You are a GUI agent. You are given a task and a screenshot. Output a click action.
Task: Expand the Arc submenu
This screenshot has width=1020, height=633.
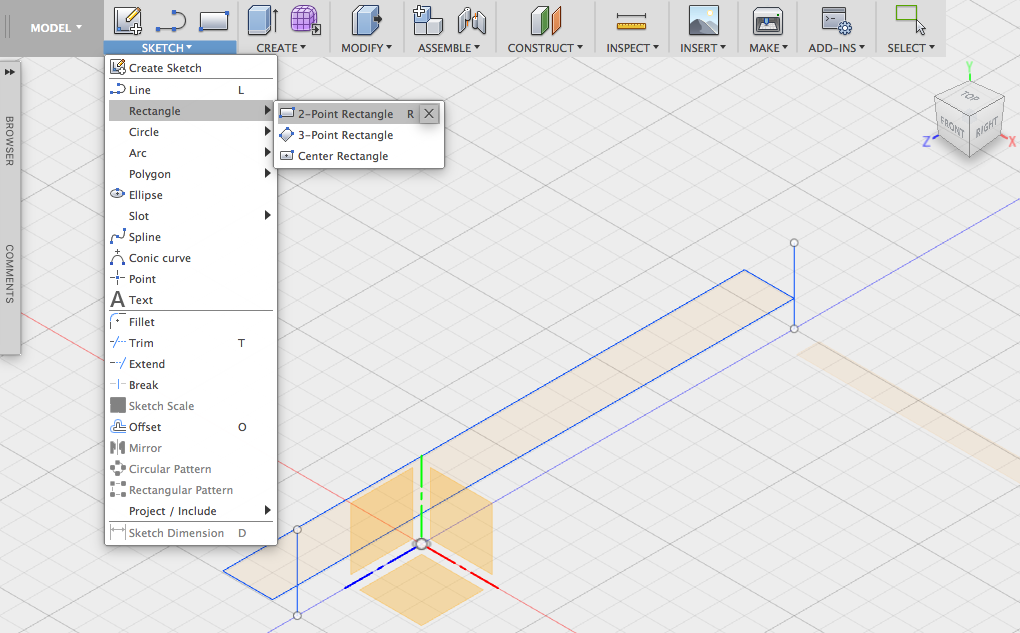click(191, 153)
